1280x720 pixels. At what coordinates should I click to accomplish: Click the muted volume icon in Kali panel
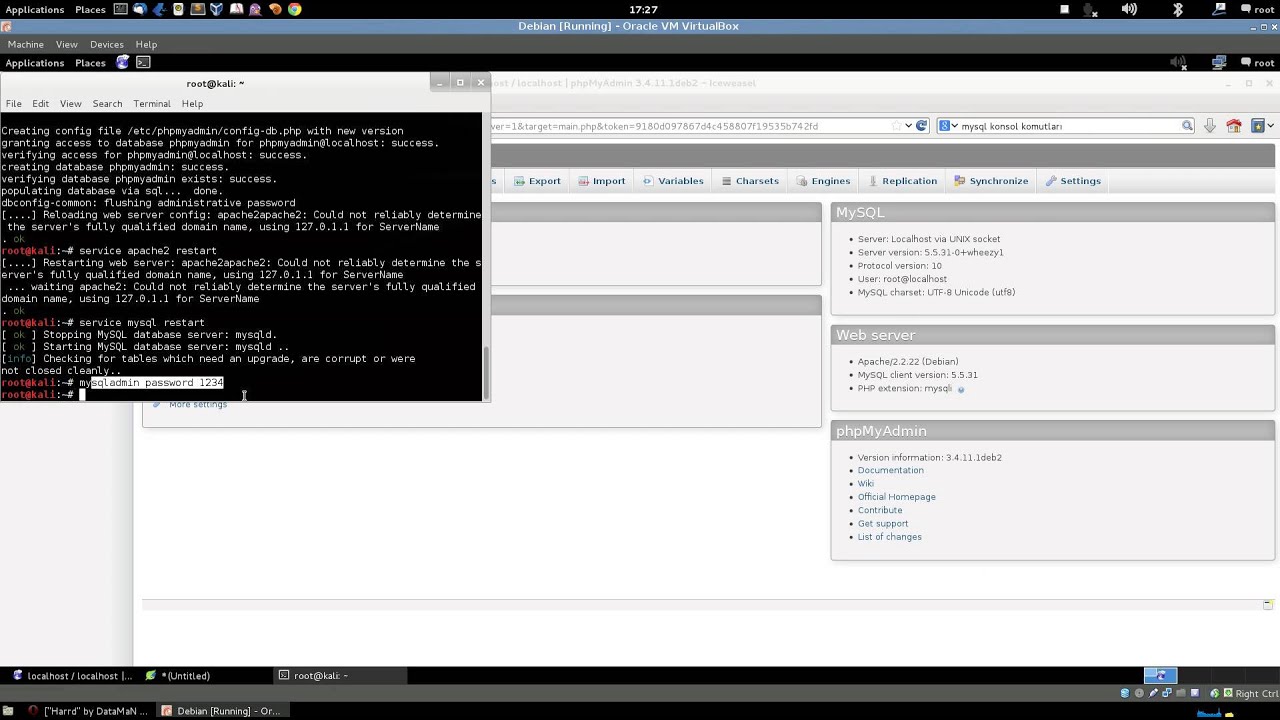(1179, 63)
